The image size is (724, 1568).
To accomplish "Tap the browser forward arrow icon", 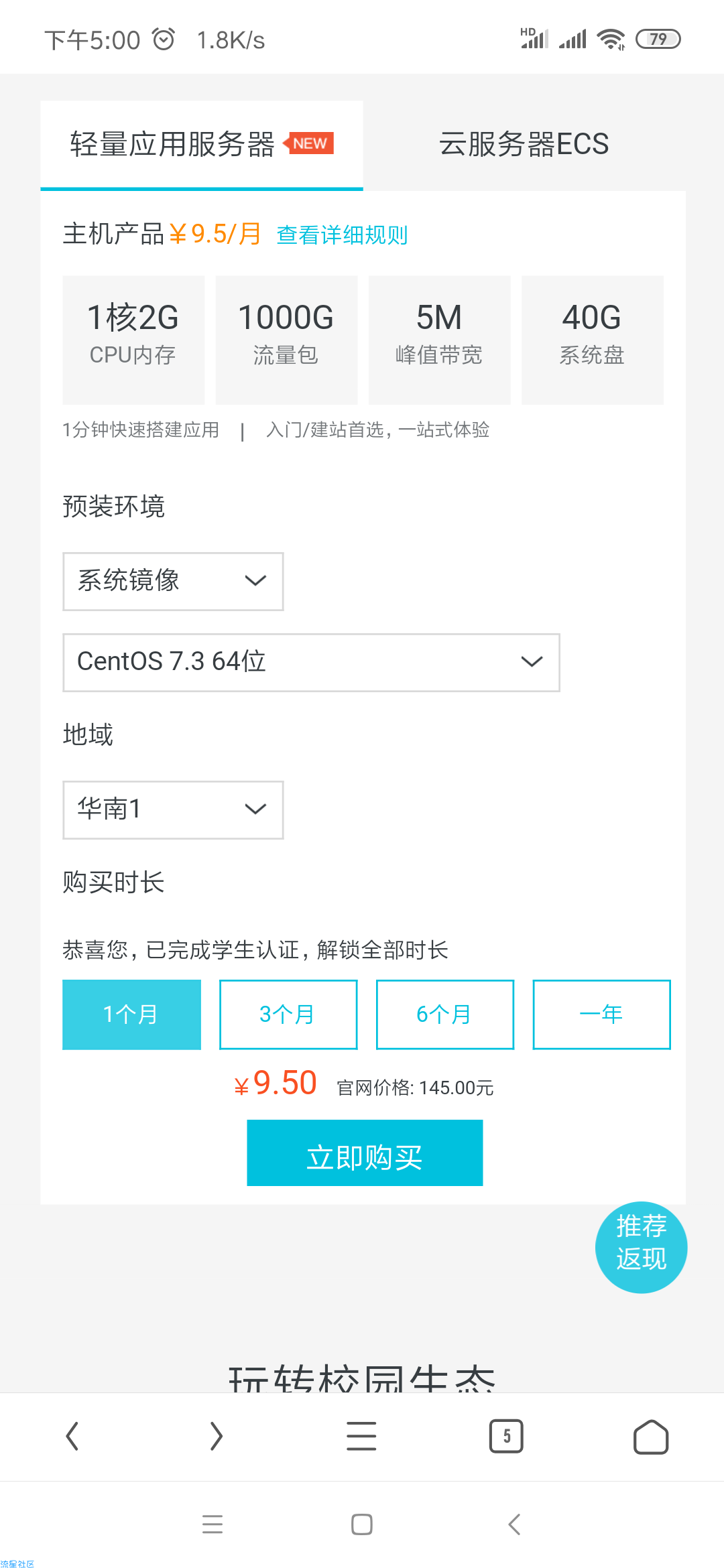I will [x=216, y=1437].
